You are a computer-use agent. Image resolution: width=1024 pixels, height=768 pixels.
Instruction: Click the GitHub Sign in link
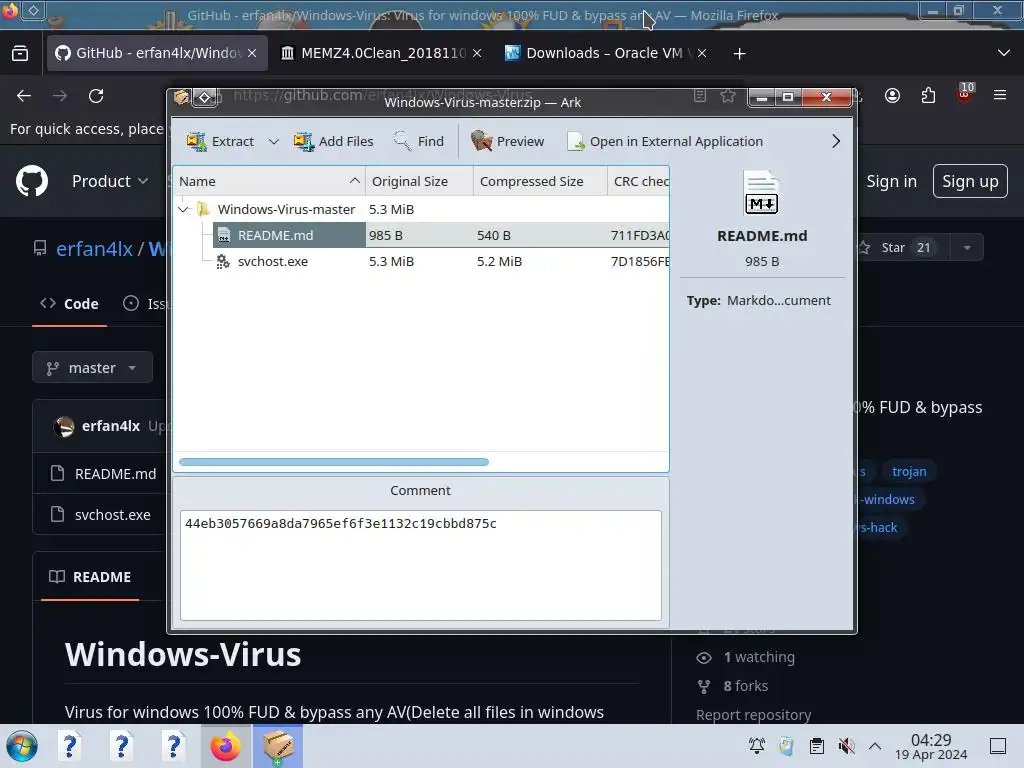(x=891, y=181)
